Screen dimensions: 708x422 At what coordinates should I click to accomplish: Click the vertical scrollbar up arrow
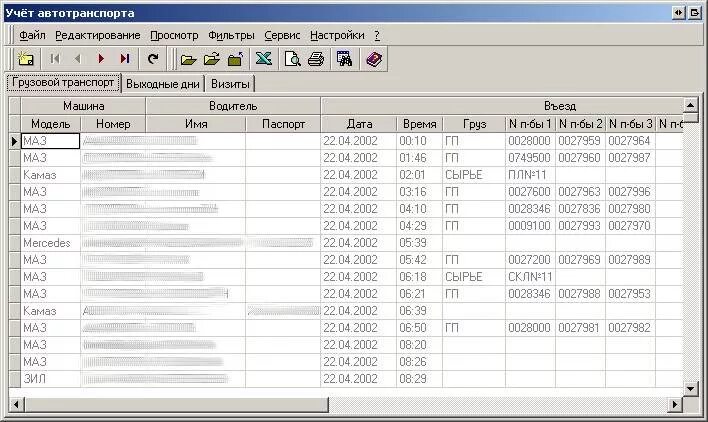[690, 105]
